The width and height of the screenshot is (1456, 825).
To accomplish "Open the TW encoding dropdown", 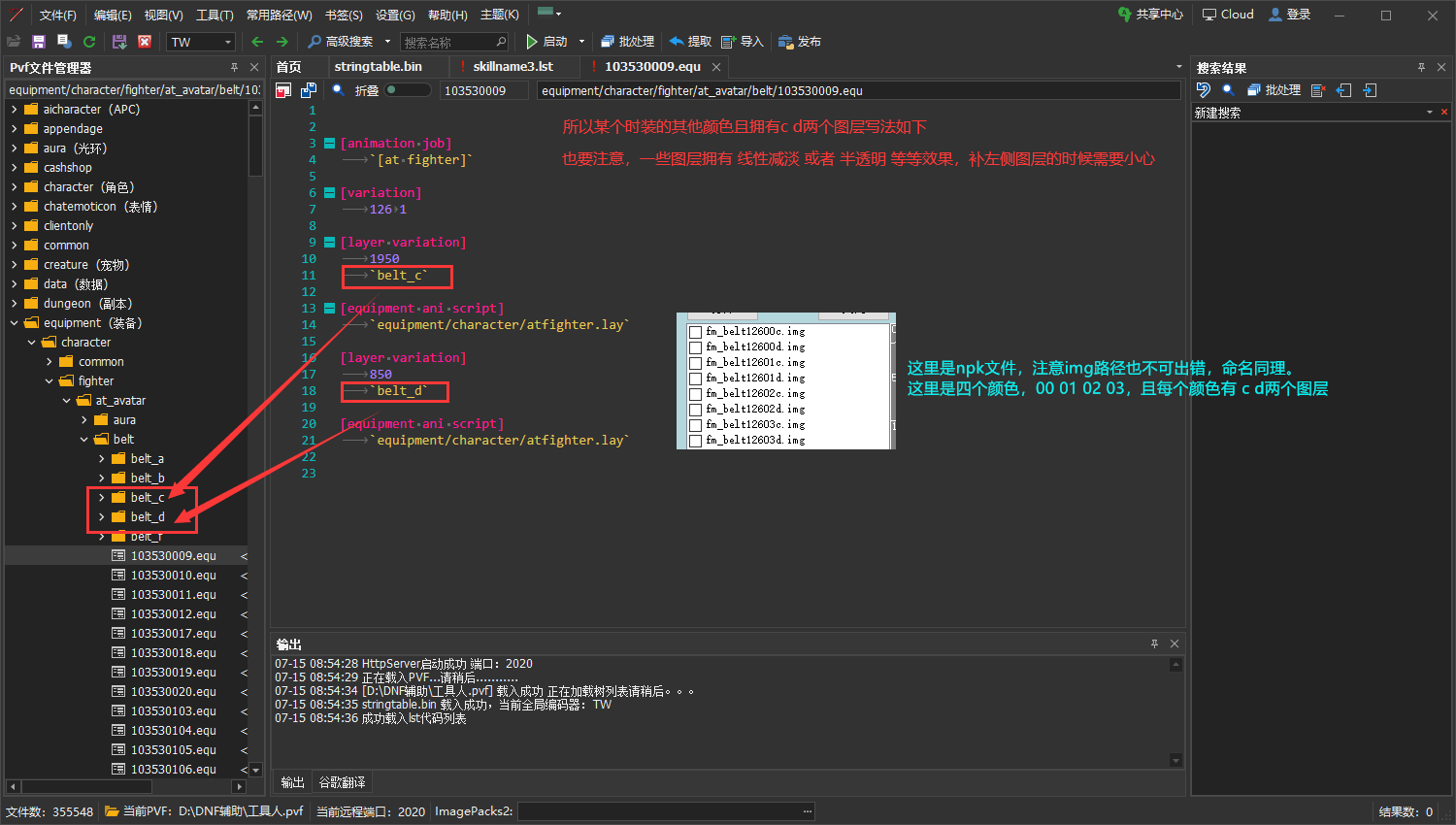I will click(201, 42).
